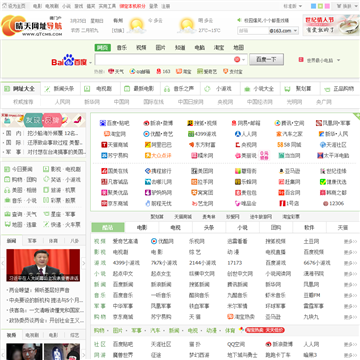The image size is (360, 360).
Task: Click the 地图·违章 icon in left panel
Action: [7, 225]
